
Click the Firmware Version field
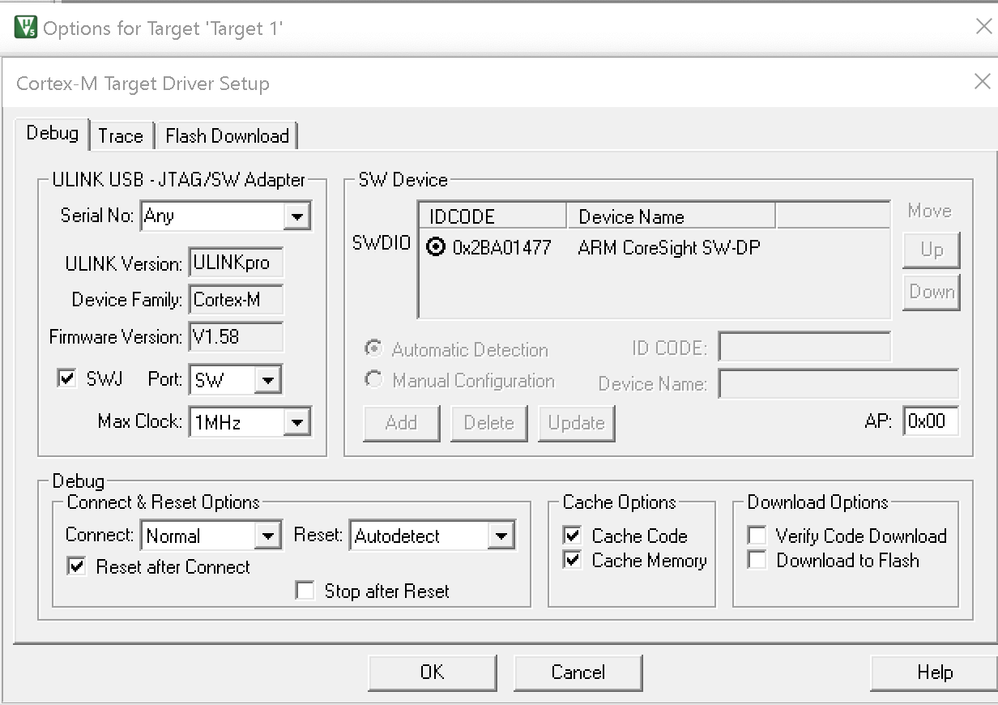(x=235, y=337)
